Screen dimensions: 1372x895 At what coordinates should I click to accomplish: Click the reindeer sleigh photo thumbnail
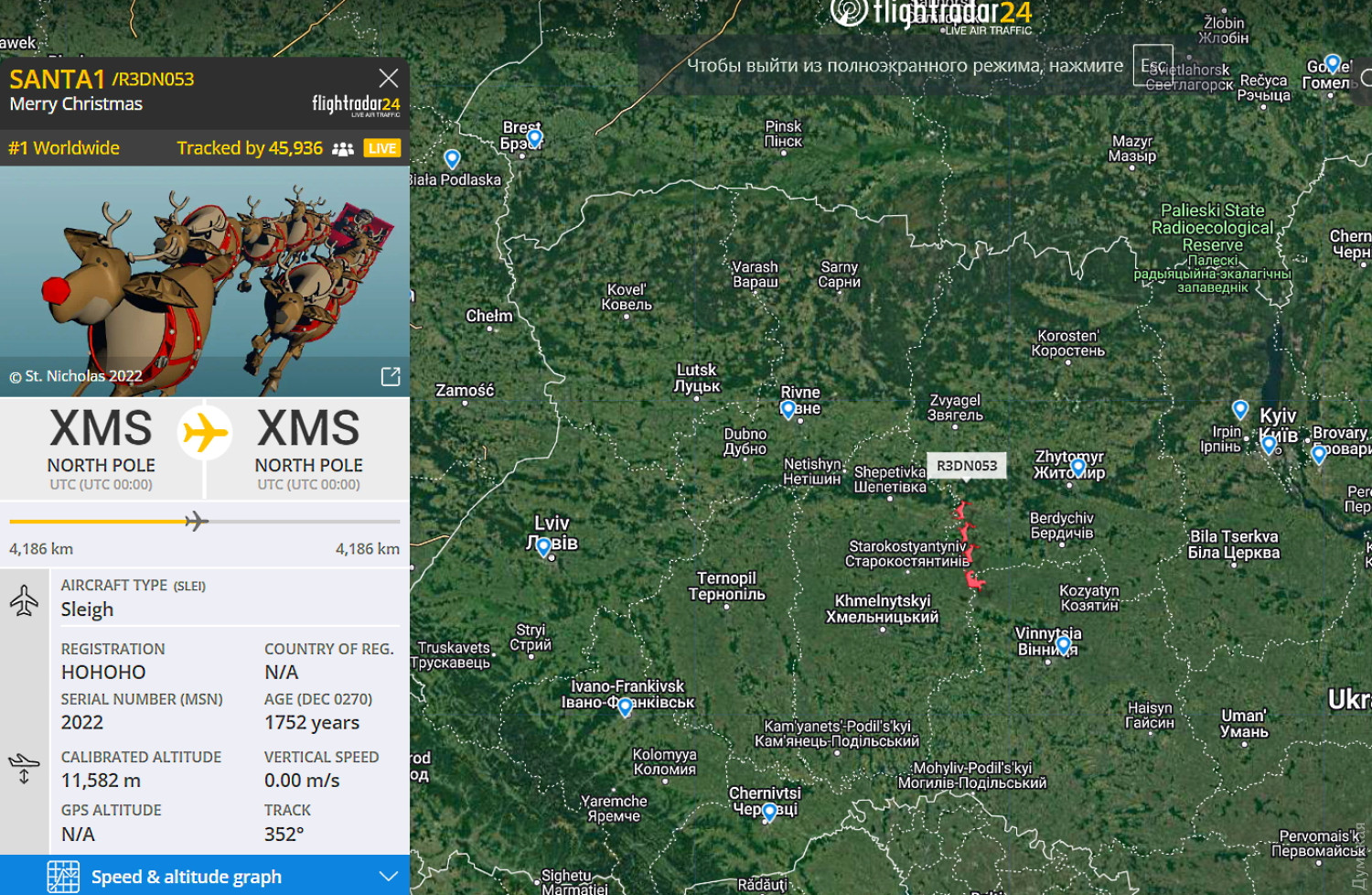(x=205, y=281)
